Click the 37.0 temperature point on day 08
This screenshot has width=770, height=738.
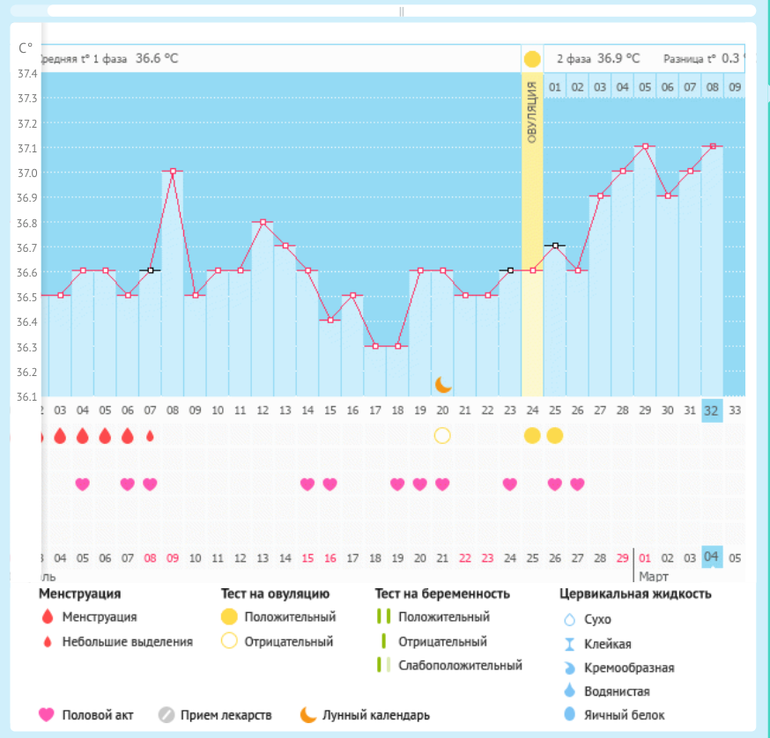173,171
